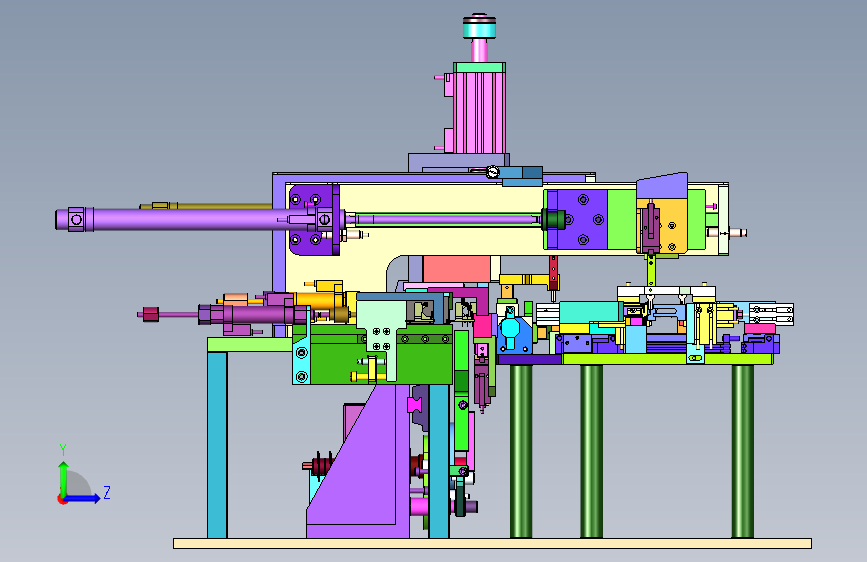Select the dark red pulley near the base
Screen dimensions: 867x562
click(x=322, y=466)
